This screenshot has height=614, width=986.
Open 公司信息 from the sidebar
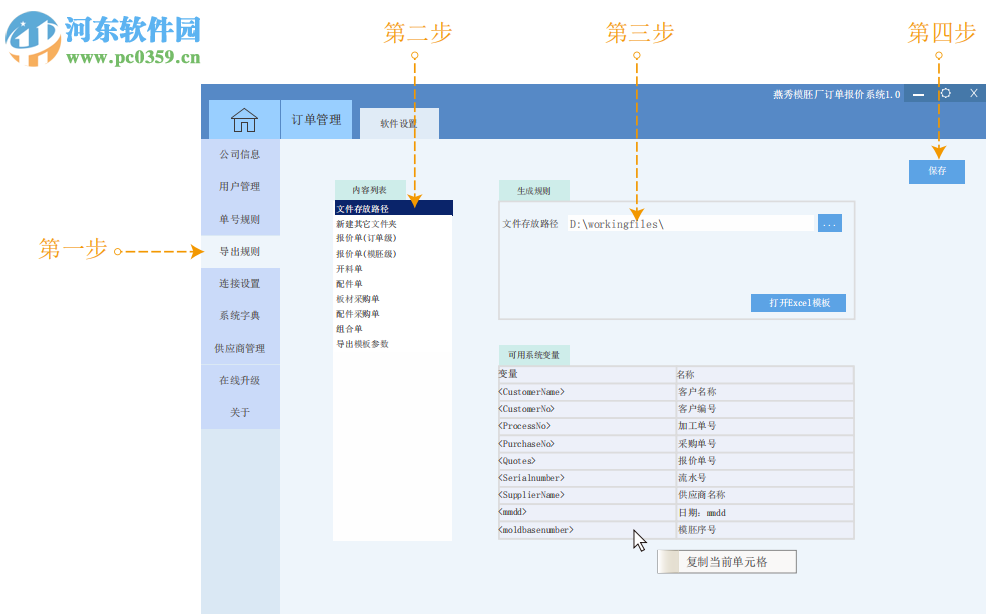click(x=240, y=154)
